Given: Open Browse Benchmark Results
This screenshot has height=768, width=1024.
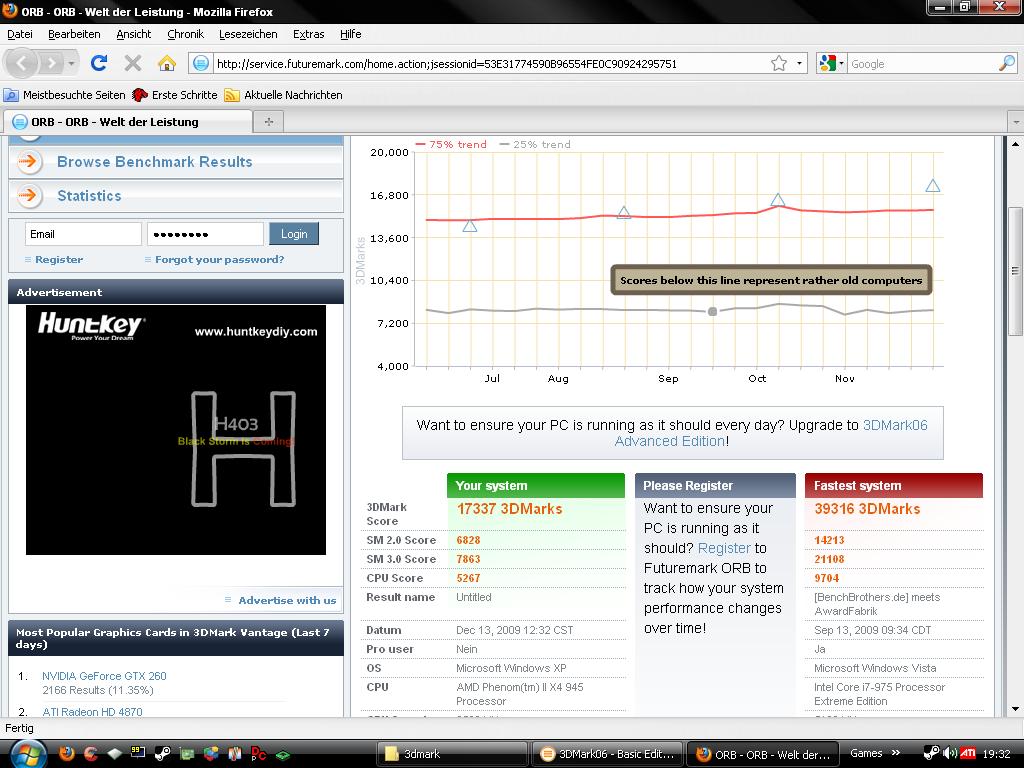Looking at the screenshot, I should pyautogui.click(x=154, y=162).
